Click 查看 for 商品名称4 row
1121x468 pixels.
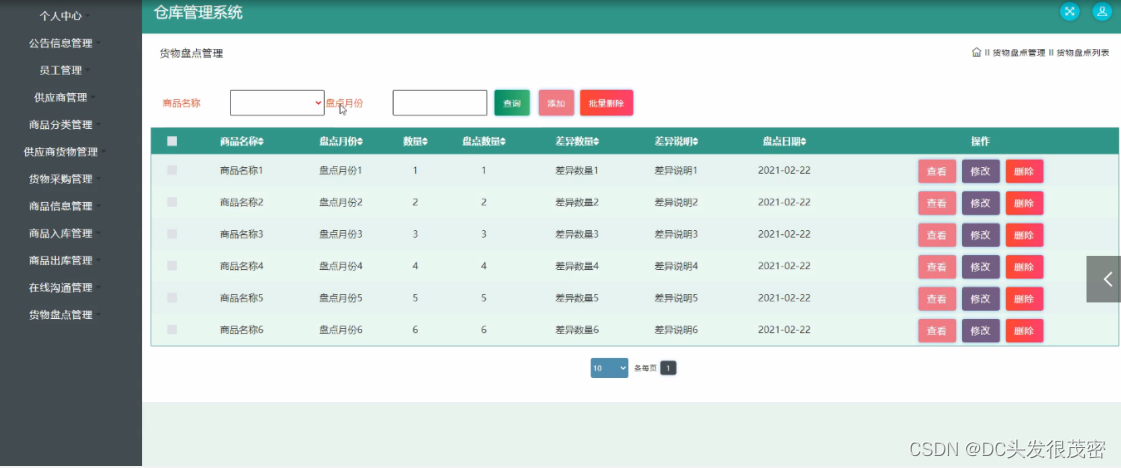pos(937,267)
